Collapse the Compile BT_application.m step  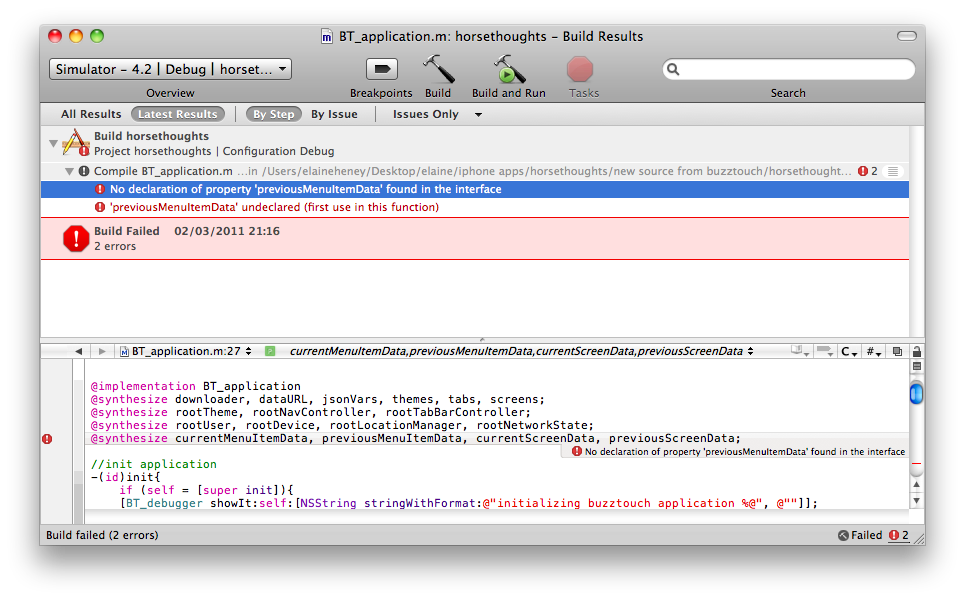[x=69, y=171]
